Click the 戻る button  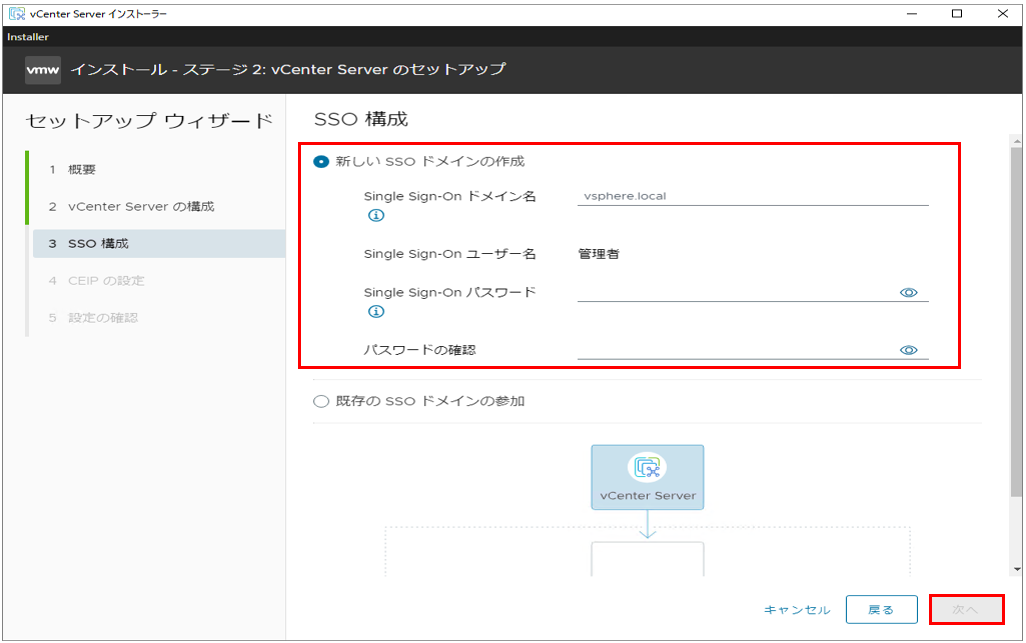point(881,610)
